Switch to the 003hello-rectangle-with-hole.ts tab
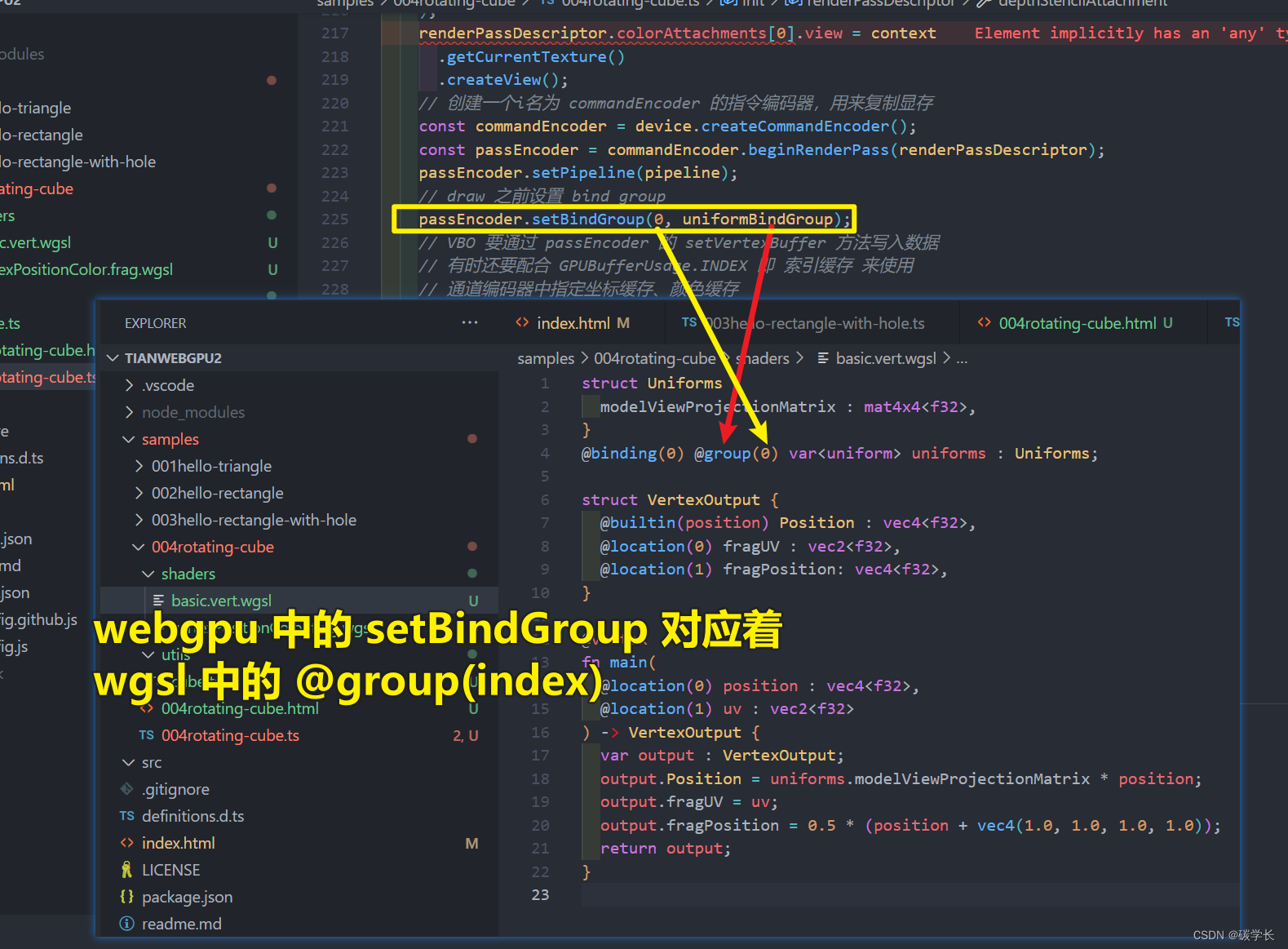The height and width of the screenshot is (949, 1288). (x=812, y=323)
